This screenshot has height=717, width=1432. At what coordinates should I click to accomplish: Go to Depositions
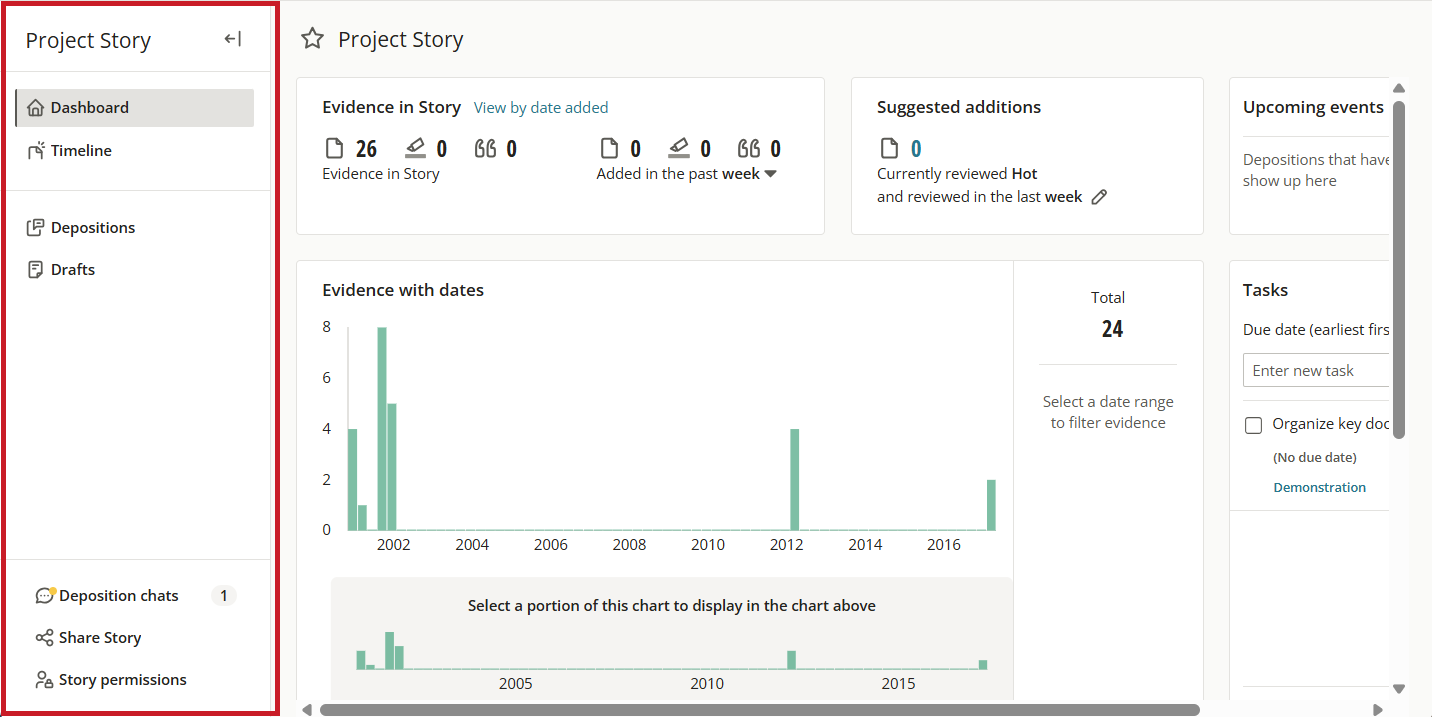[x=93, y=228]
